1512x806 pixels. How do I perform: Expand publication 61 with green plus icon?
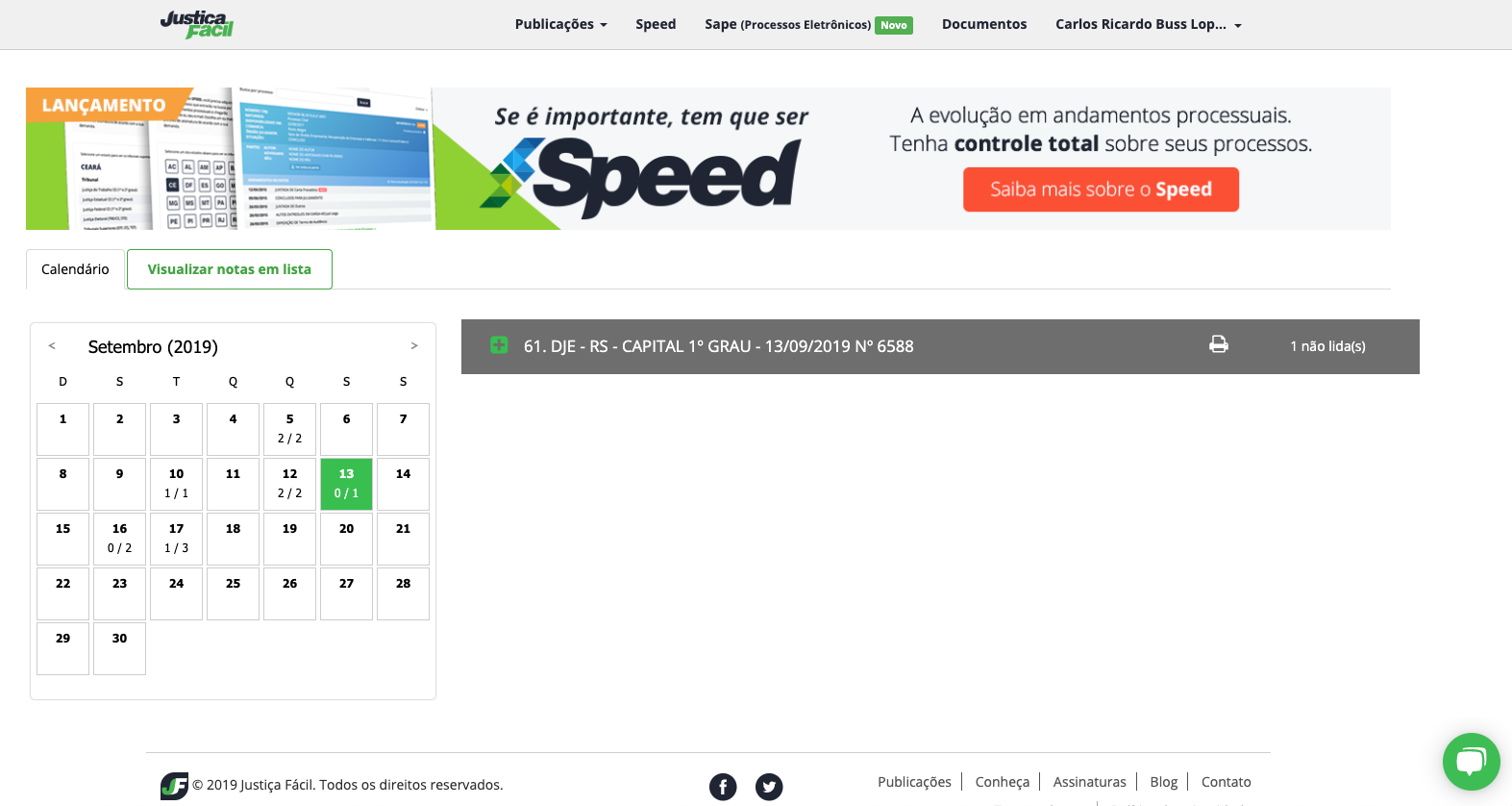pos(499,344)
